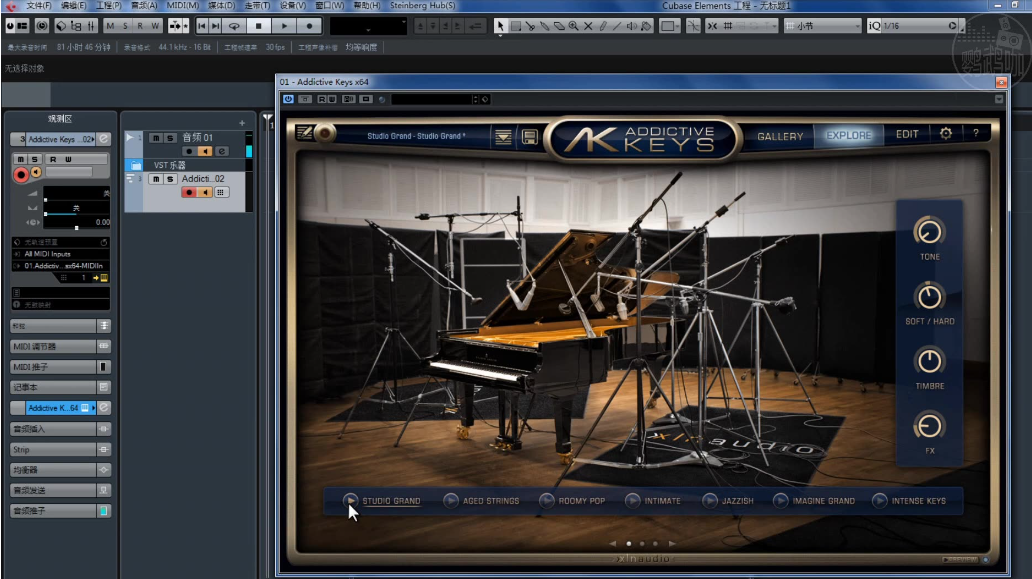Open the 小节 grid type dropdown
The width and height of the screenshot is (1032, 579).
tap(822, 26)
